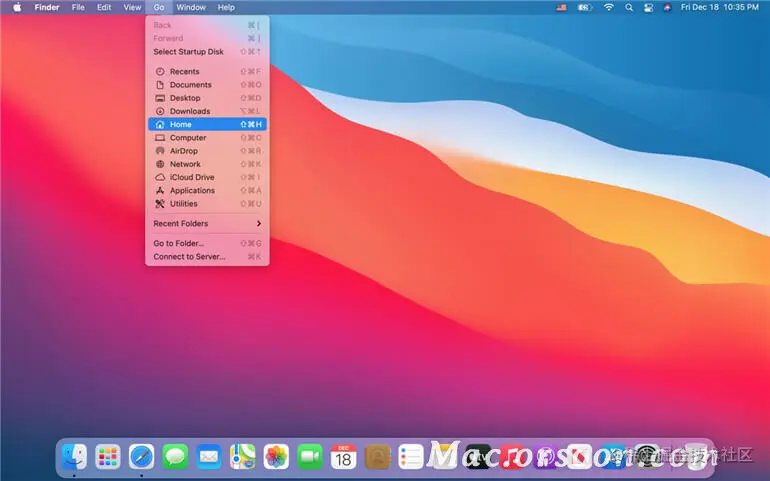The image size is (770, 481).
Task: Open Launchpad in the Dock
Action: click(108, 457)
